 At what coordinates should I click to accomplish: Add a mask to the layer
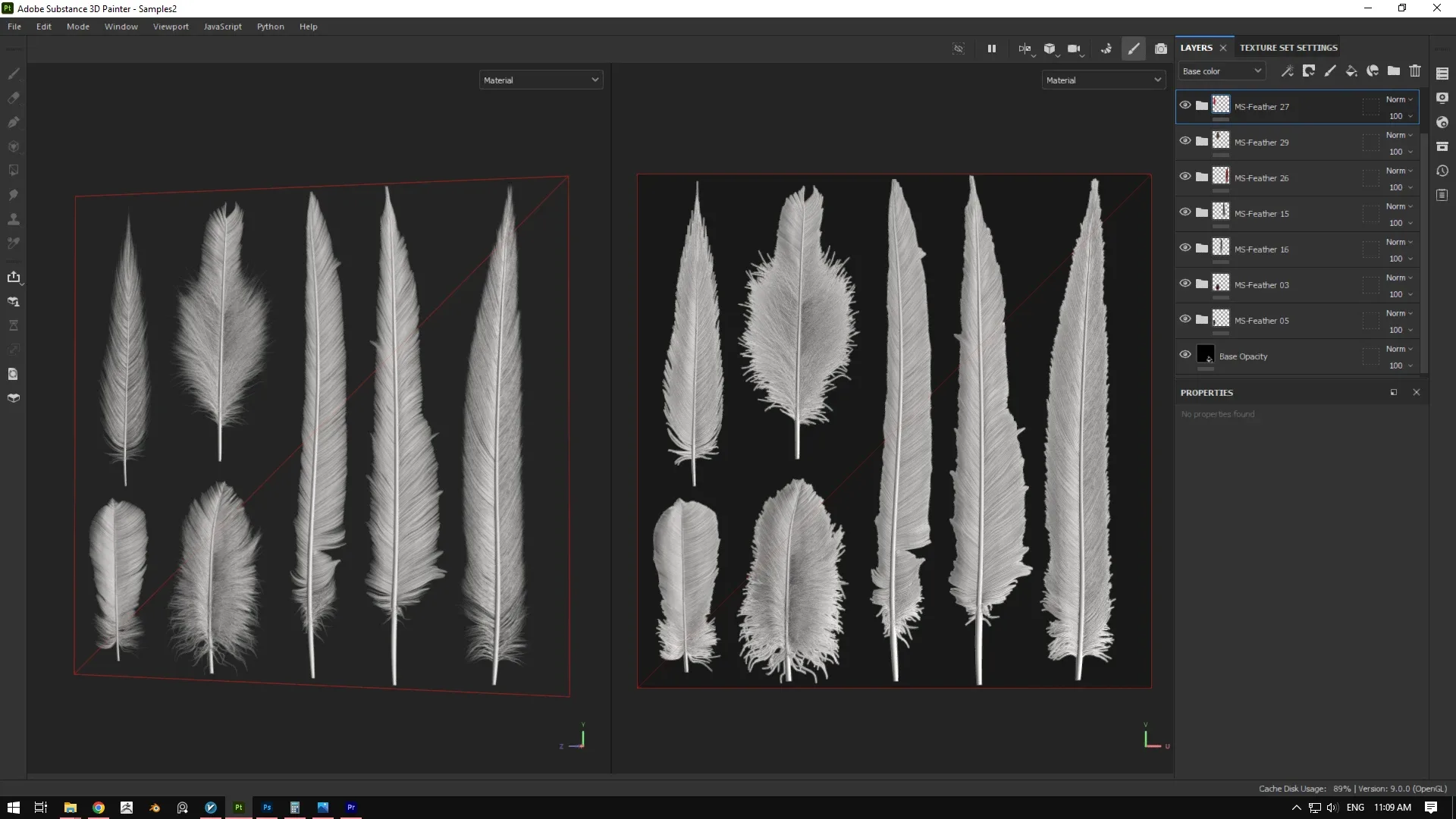pyautogui.click(x=1309, y=71)
